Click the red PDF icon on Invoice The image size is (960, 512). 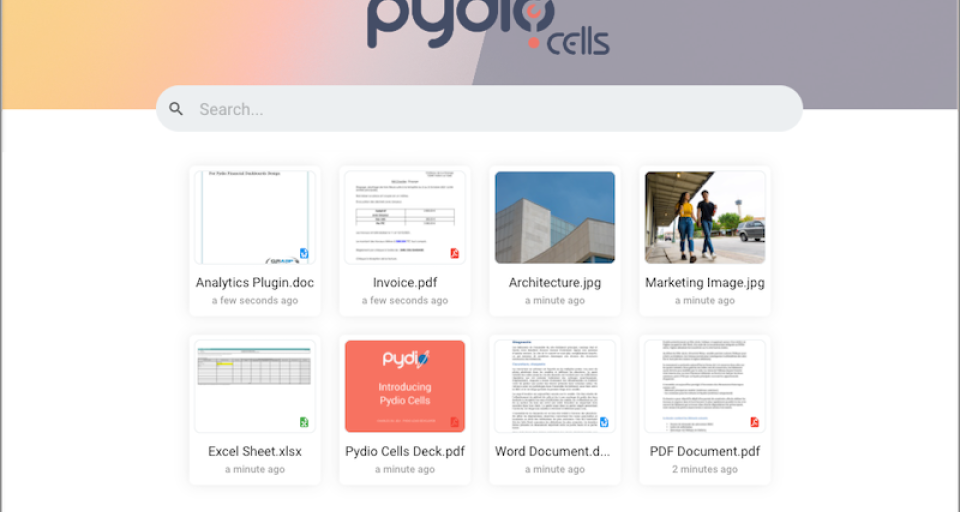coord(454,253)
